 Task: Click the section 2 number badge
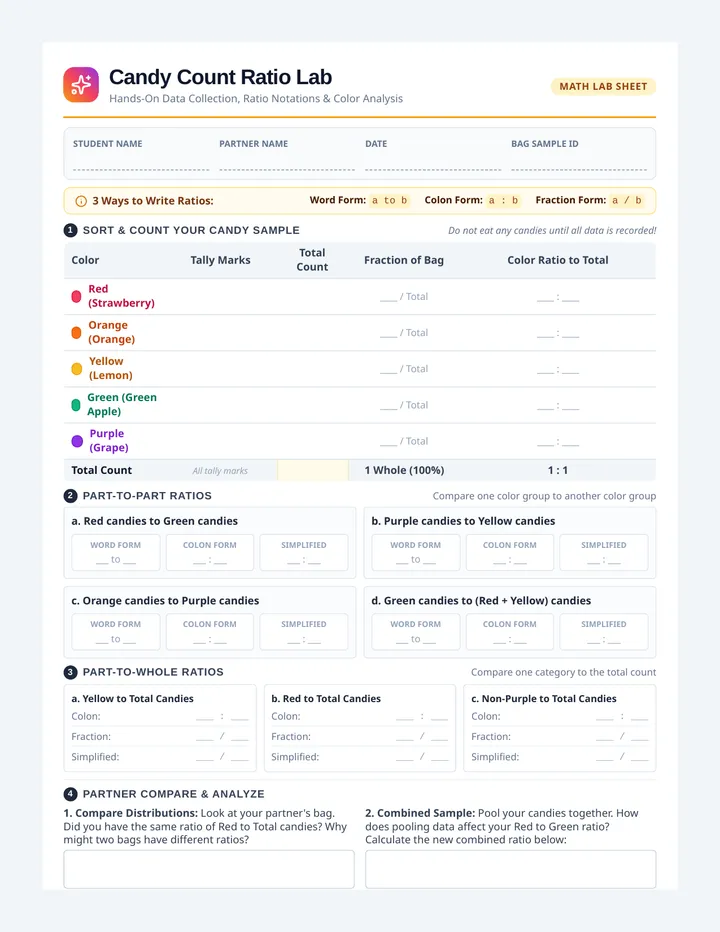[70, 496]
